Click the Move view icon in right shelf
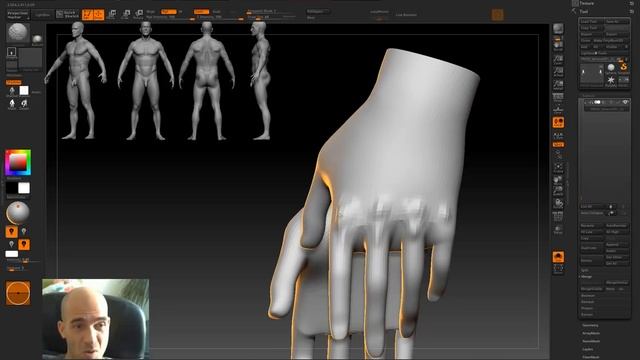 (x=558, y=180)
